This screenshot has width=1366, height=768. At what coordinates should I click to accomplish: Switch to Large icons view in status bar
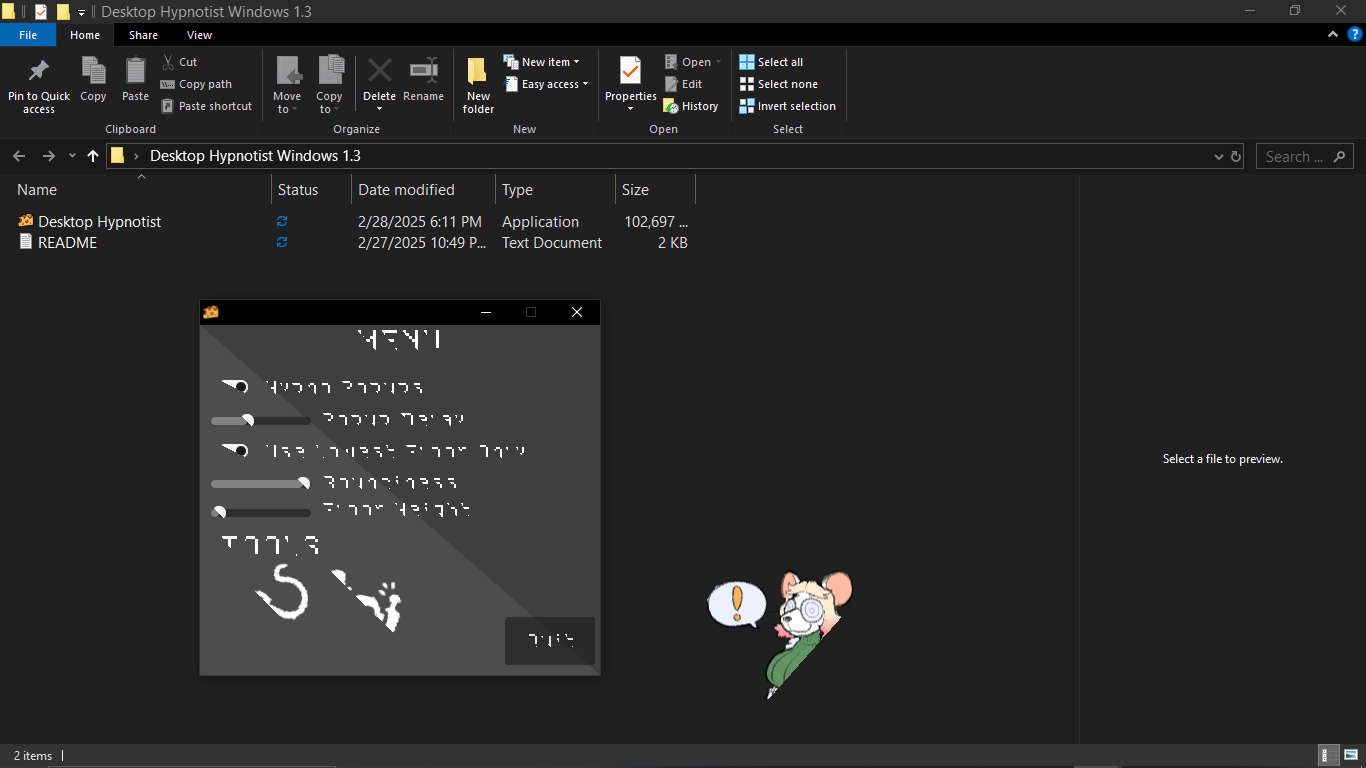1350,755
